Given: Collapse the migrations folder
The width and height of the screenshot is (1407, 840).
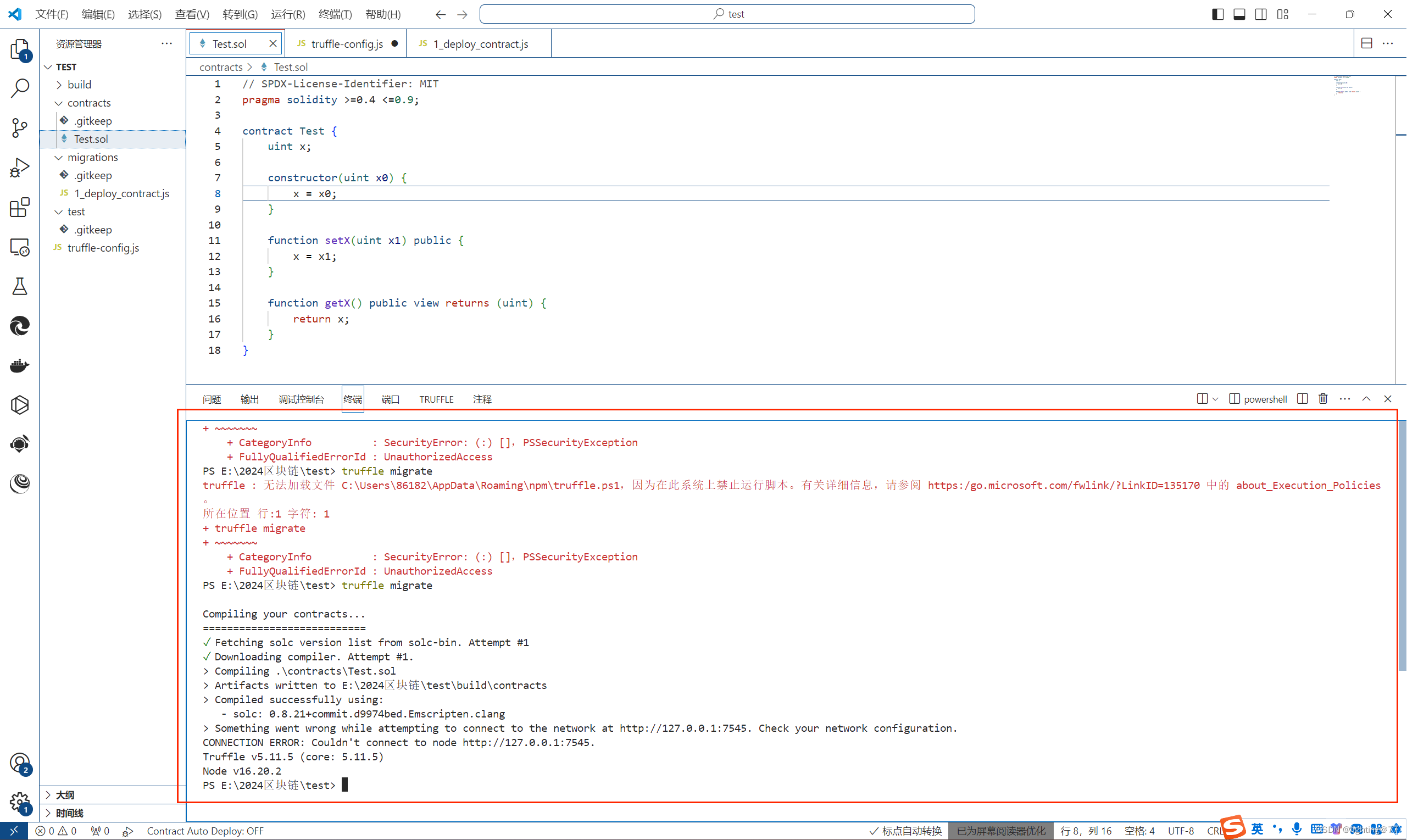Looking at the screenshot, I should [92, 157].
